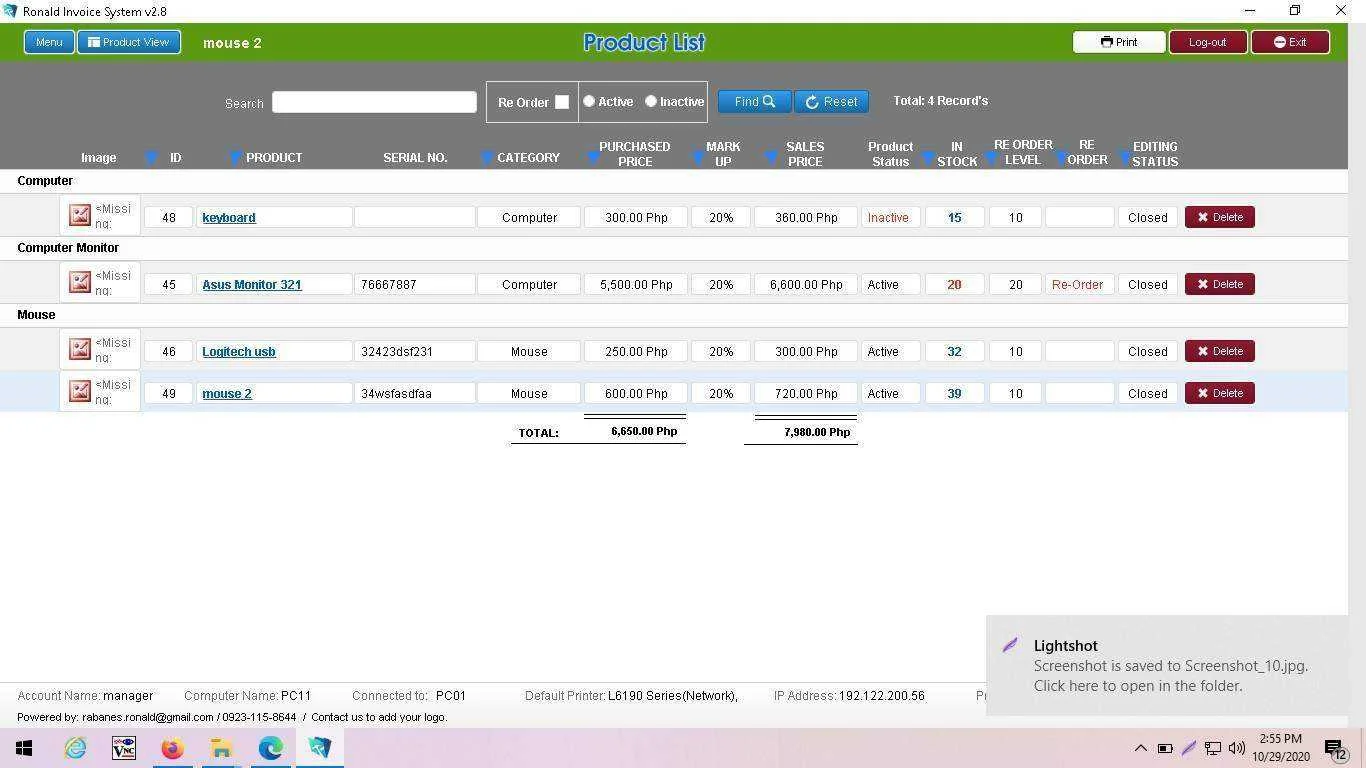Click the Re-Order flag for Asus Monitor
1366x768 pixels.
(x=1078, y=284)
